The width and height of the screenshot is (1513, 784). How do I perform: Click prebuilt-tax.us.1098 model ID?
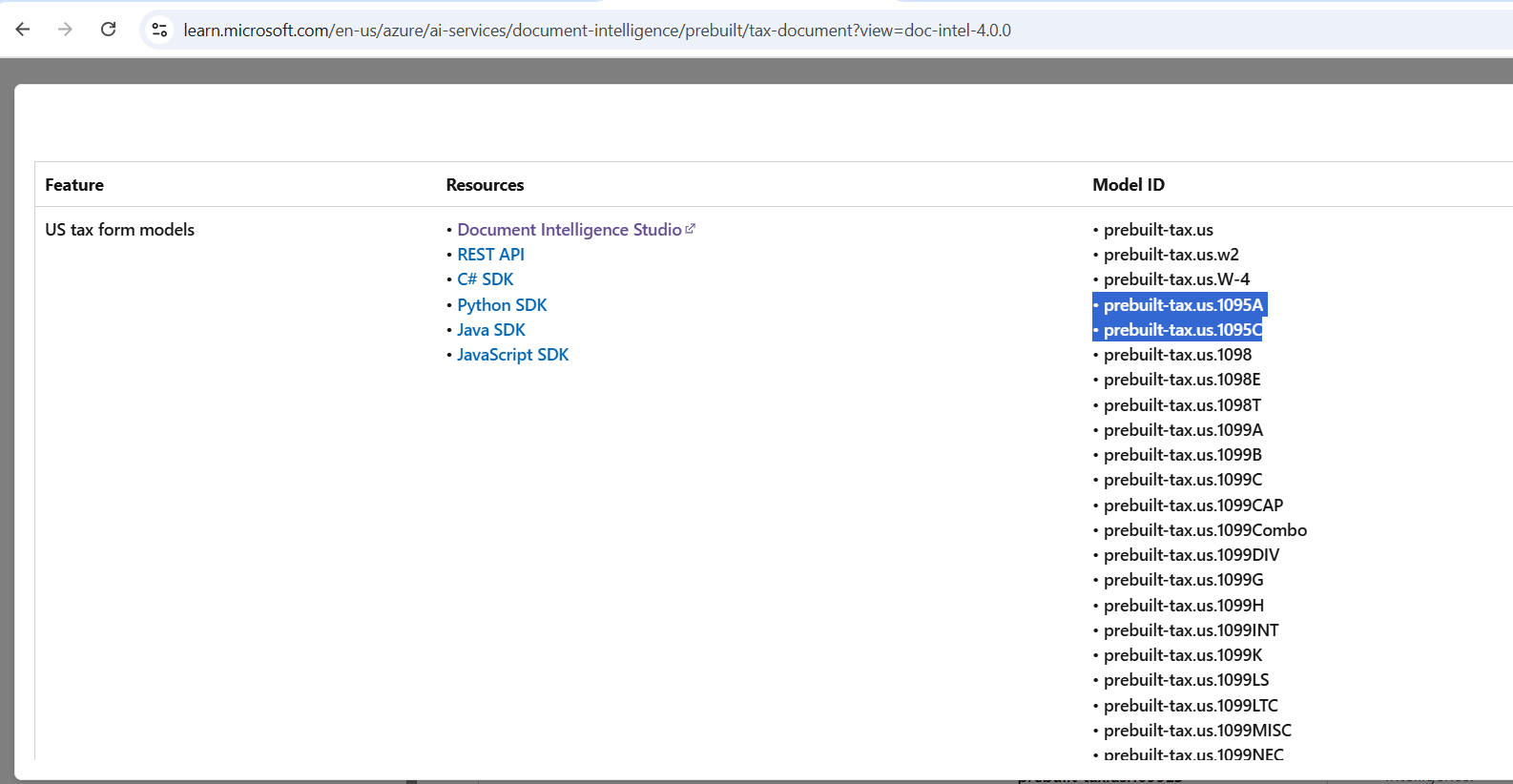[1177, 355]
